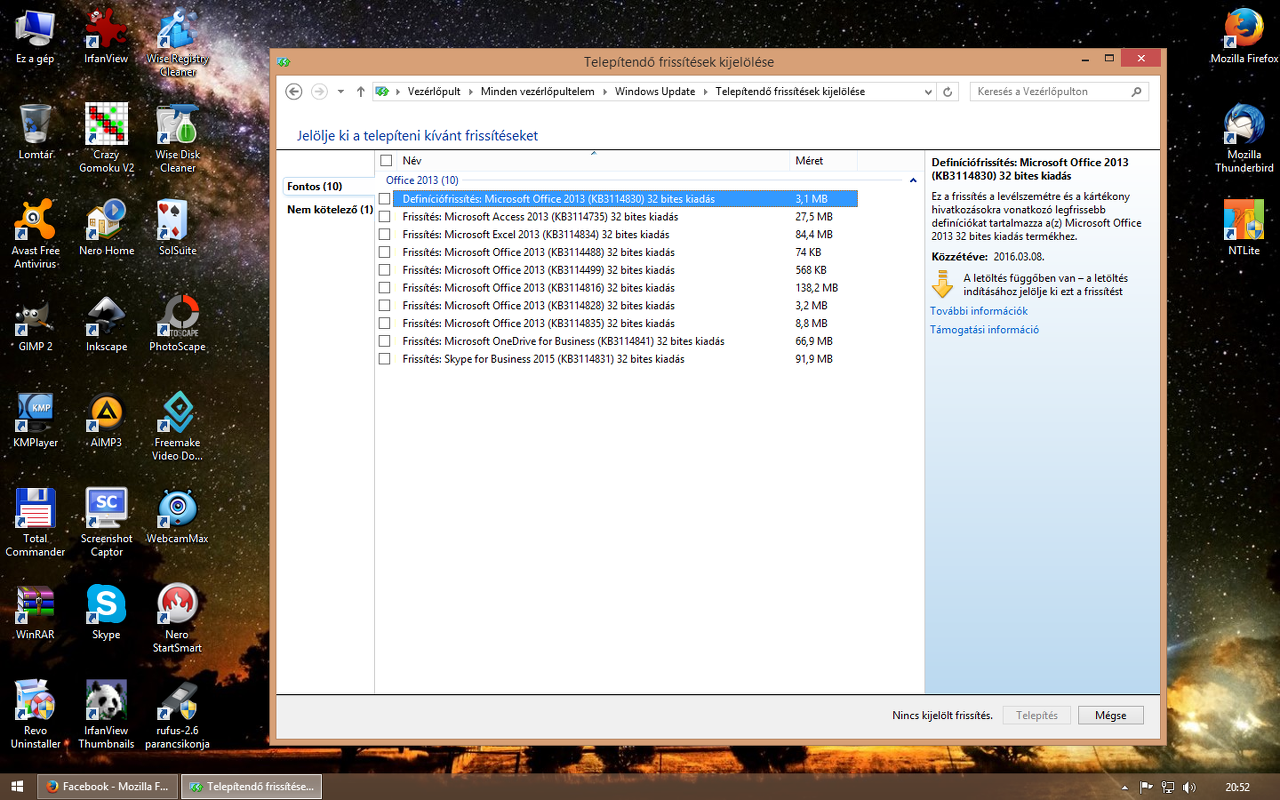The height and width of the screenshot is (800, 1280).
Task: Launch Freemake Video Downloader icon
Action: pos(178,427)
